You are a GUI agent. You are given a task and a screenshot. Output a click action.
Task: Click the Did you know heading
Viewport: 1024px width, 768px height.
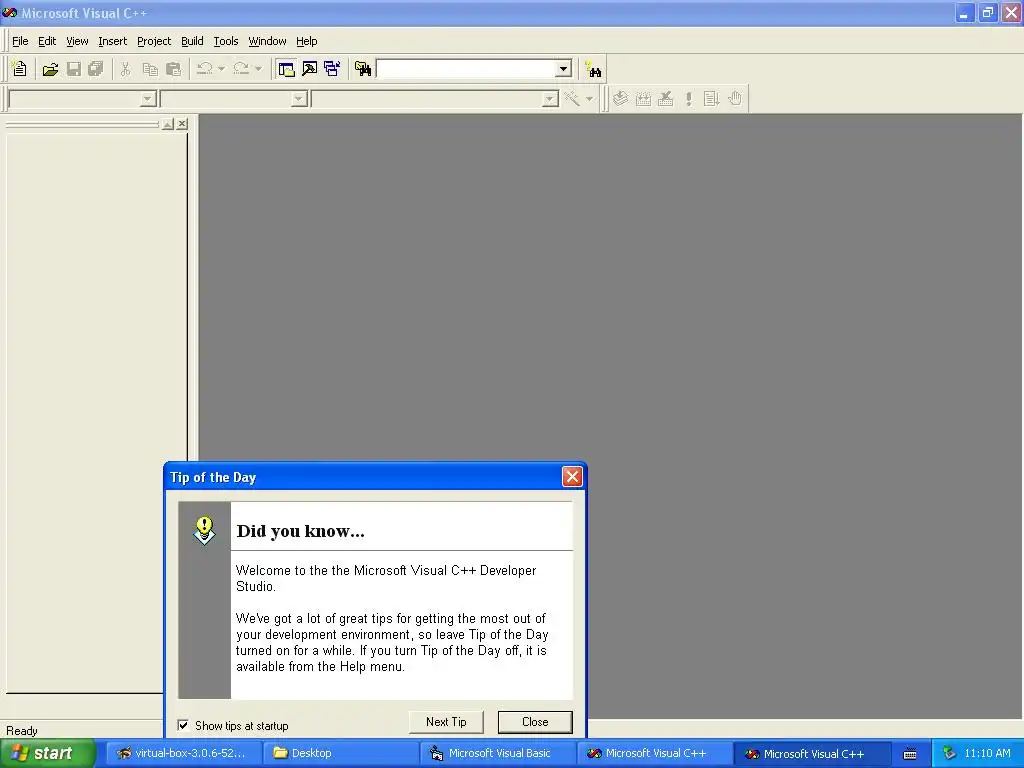click(300, 530)
